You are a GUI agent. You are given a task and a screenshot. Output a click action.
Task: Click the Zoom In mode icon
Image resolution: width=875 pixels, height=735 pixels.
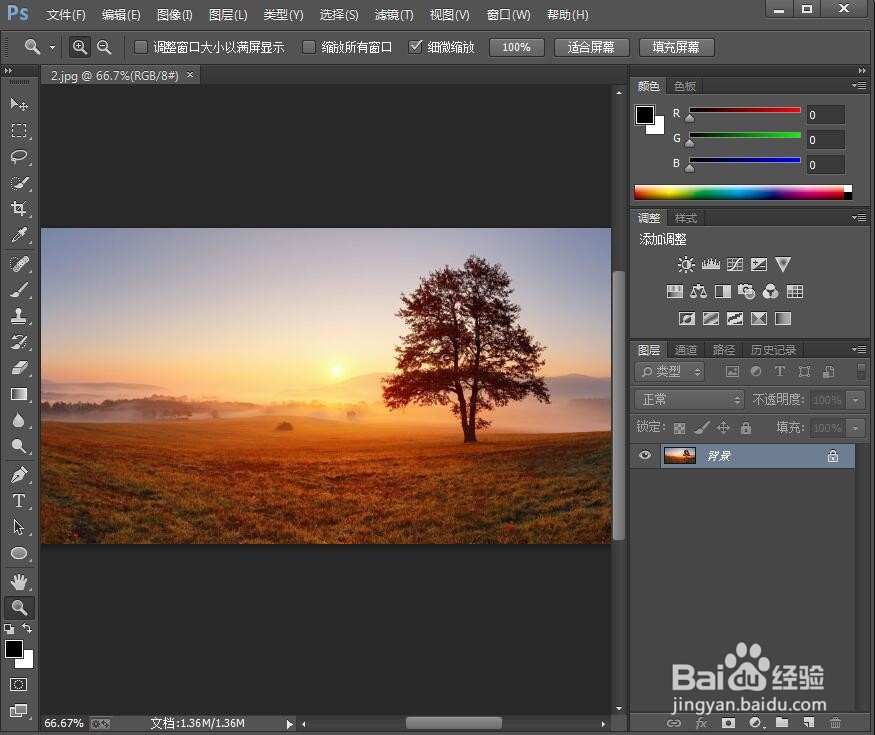point(80,47)
